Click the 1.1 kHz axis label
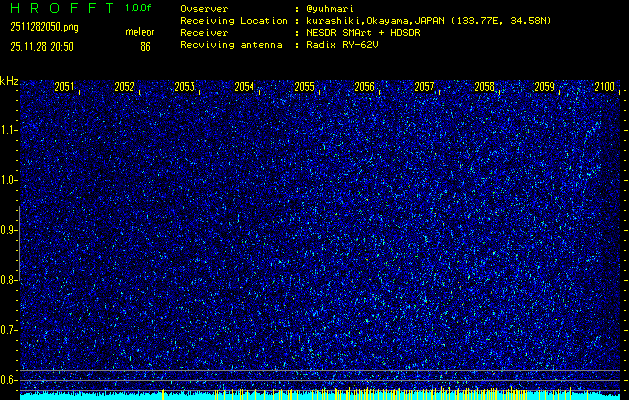Screen dimensions: 629x400 click(7, 130)
